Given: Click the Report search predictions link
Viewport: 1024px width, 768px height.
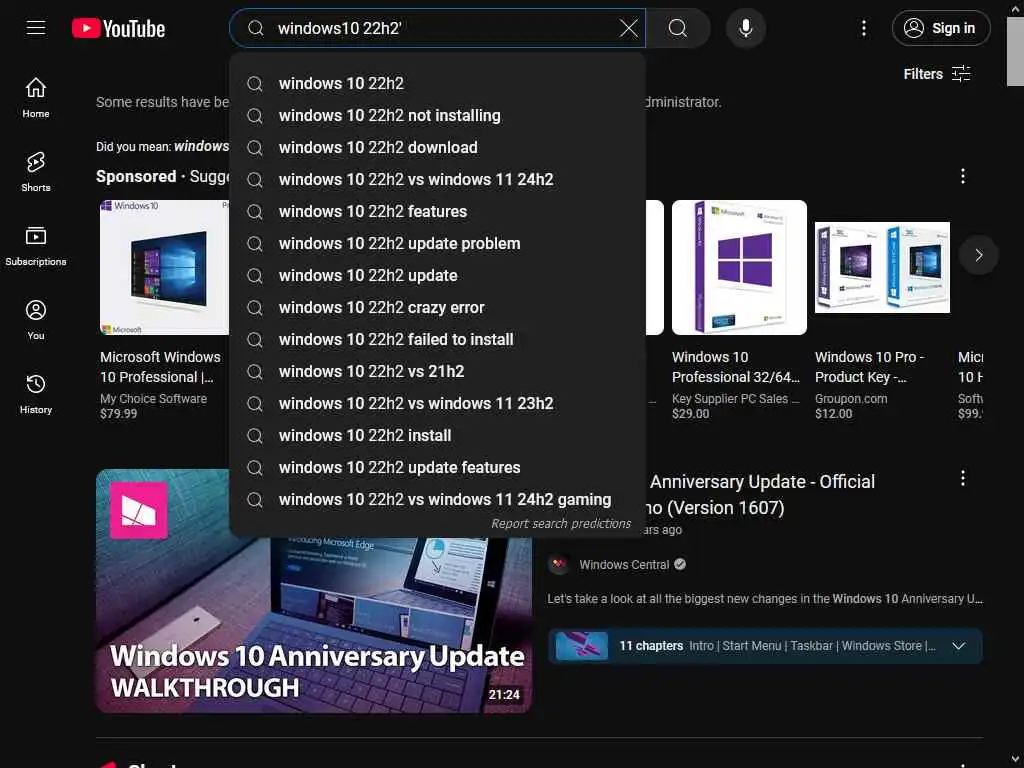Looking at the screenshot, I should click(x=560, y=524).
